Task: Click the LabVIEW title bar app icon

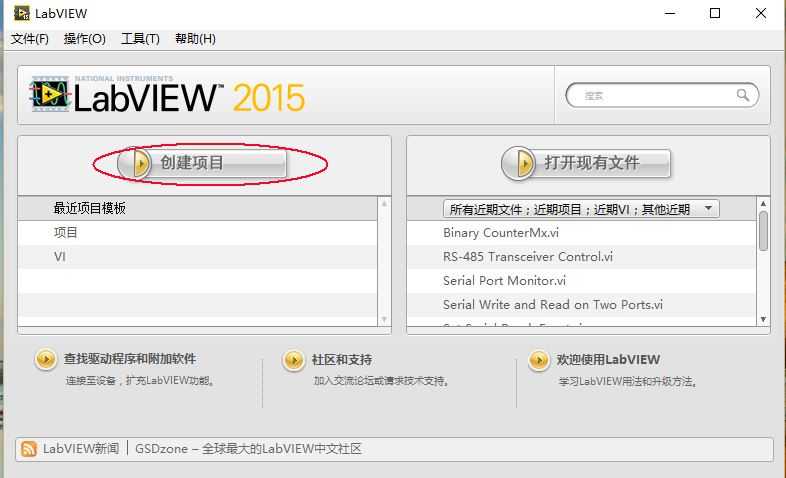Action: tap(22, 13)
